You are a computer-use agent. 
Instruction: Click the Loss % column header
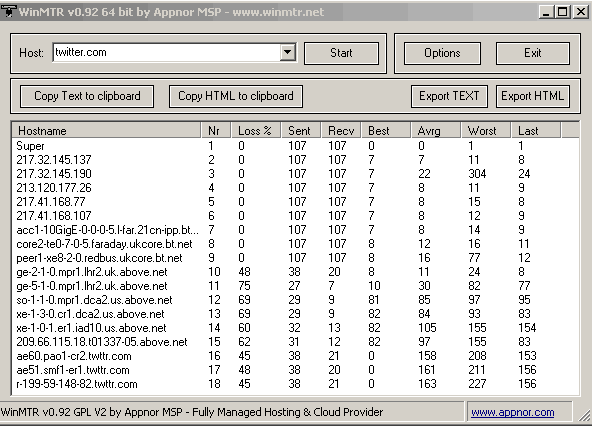pos(256,131)
